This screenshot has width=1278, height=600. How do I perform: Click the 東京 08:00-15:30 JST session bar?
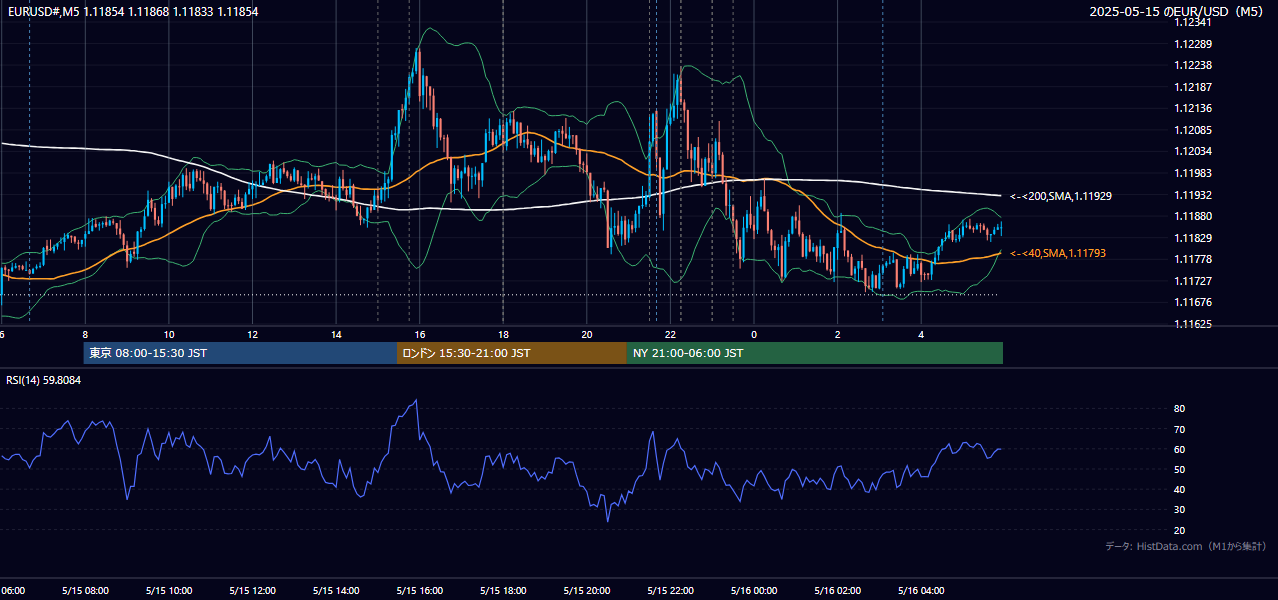(240, 353)
